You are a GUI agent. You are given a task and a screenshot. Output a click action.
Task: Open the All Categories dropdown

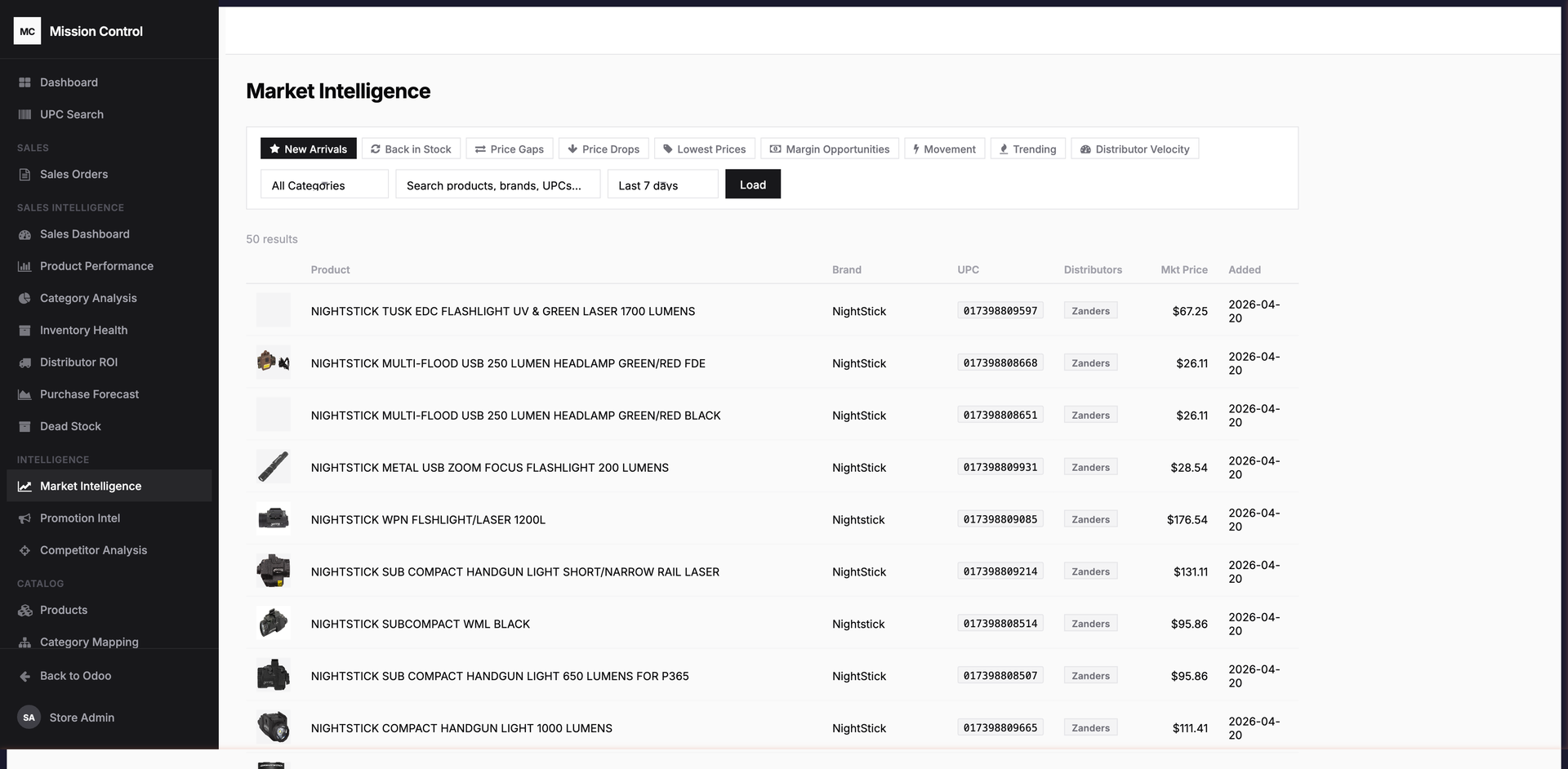324,184
